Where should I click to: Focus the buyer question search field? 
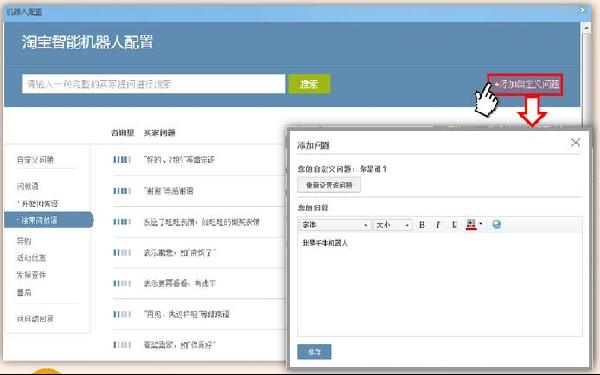153,84
